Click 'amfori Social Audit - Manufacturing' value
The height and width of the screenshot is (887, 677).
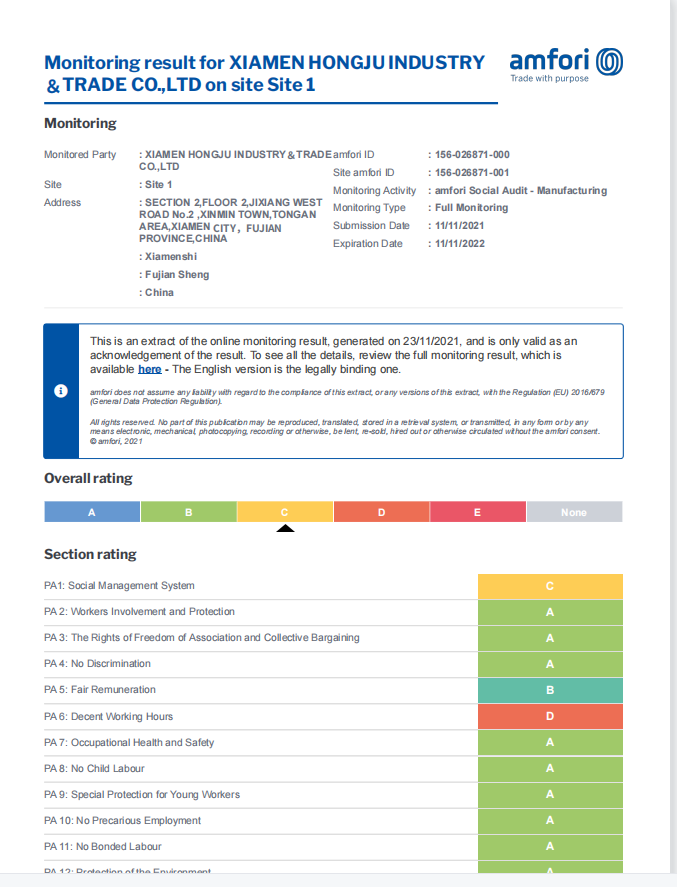coord(521,191)
